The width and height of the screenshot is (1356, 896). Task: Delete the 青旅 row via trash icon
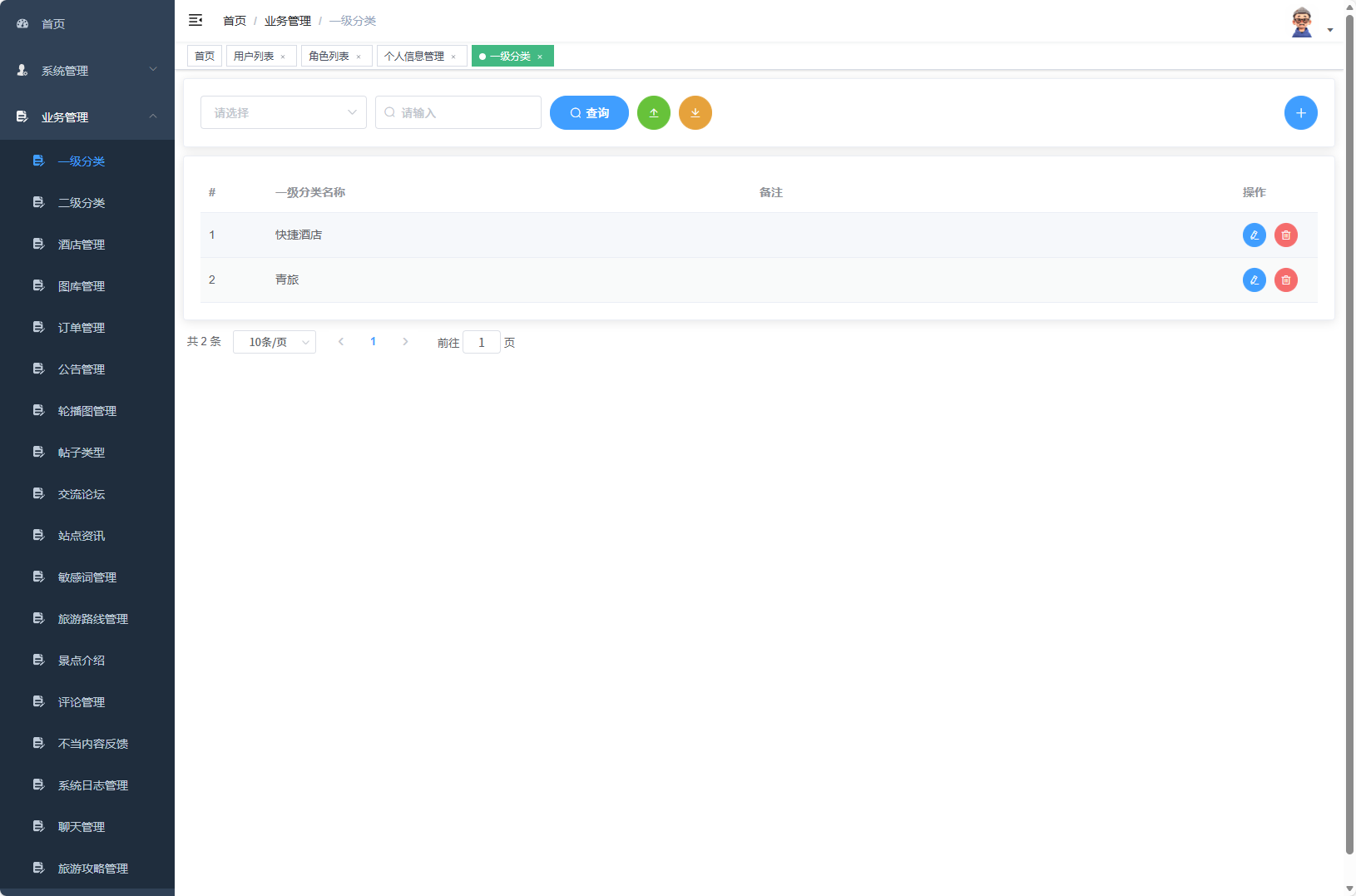click(1286, 280)
